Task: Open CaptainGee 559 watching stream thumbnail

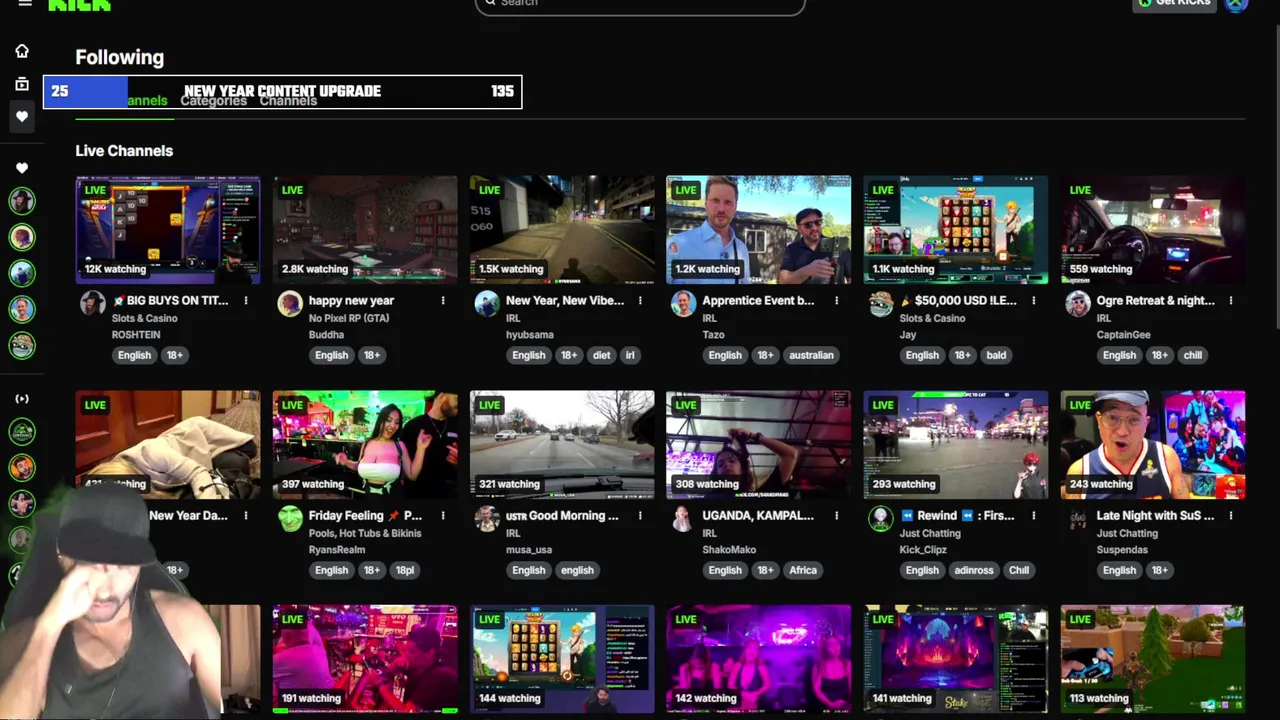Action: pos(1153,230)
